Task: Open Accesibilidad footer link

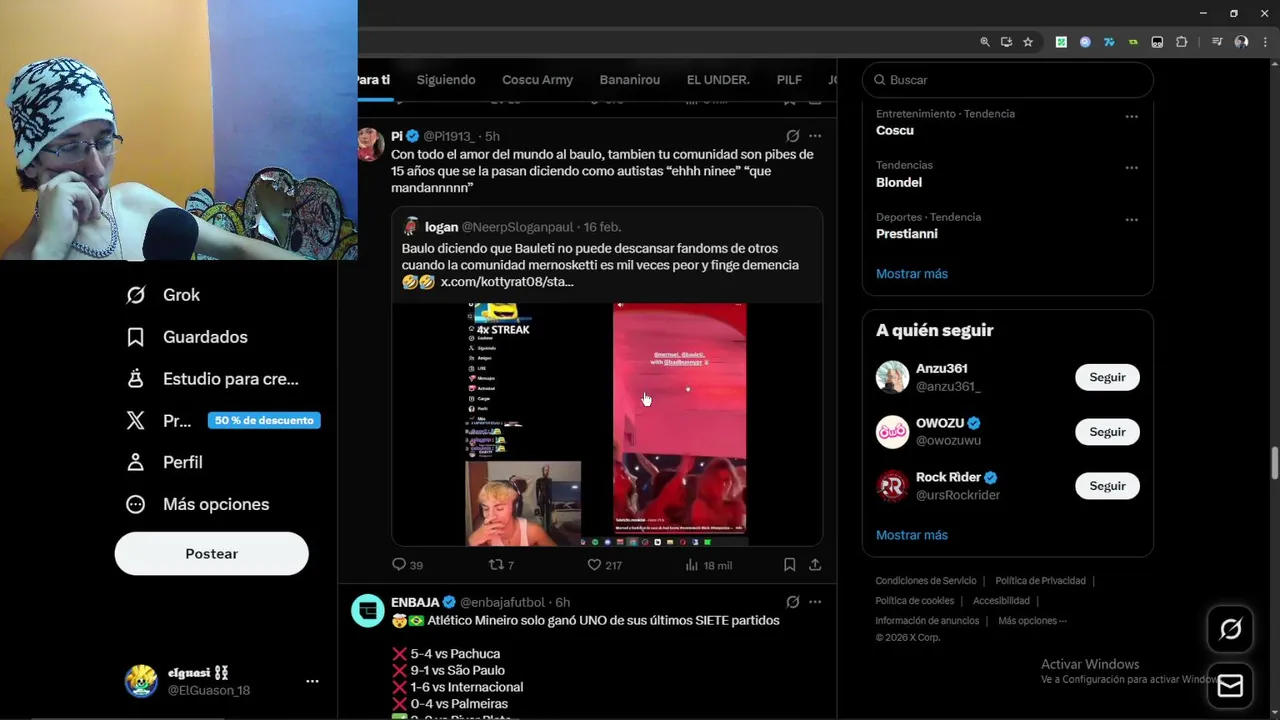Action: (1001, 601)
